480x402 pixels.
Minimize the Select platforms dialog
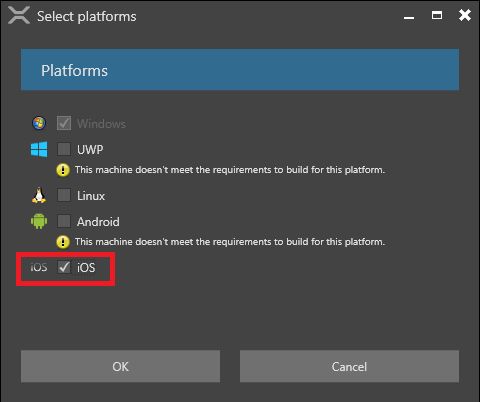[409, 17]
